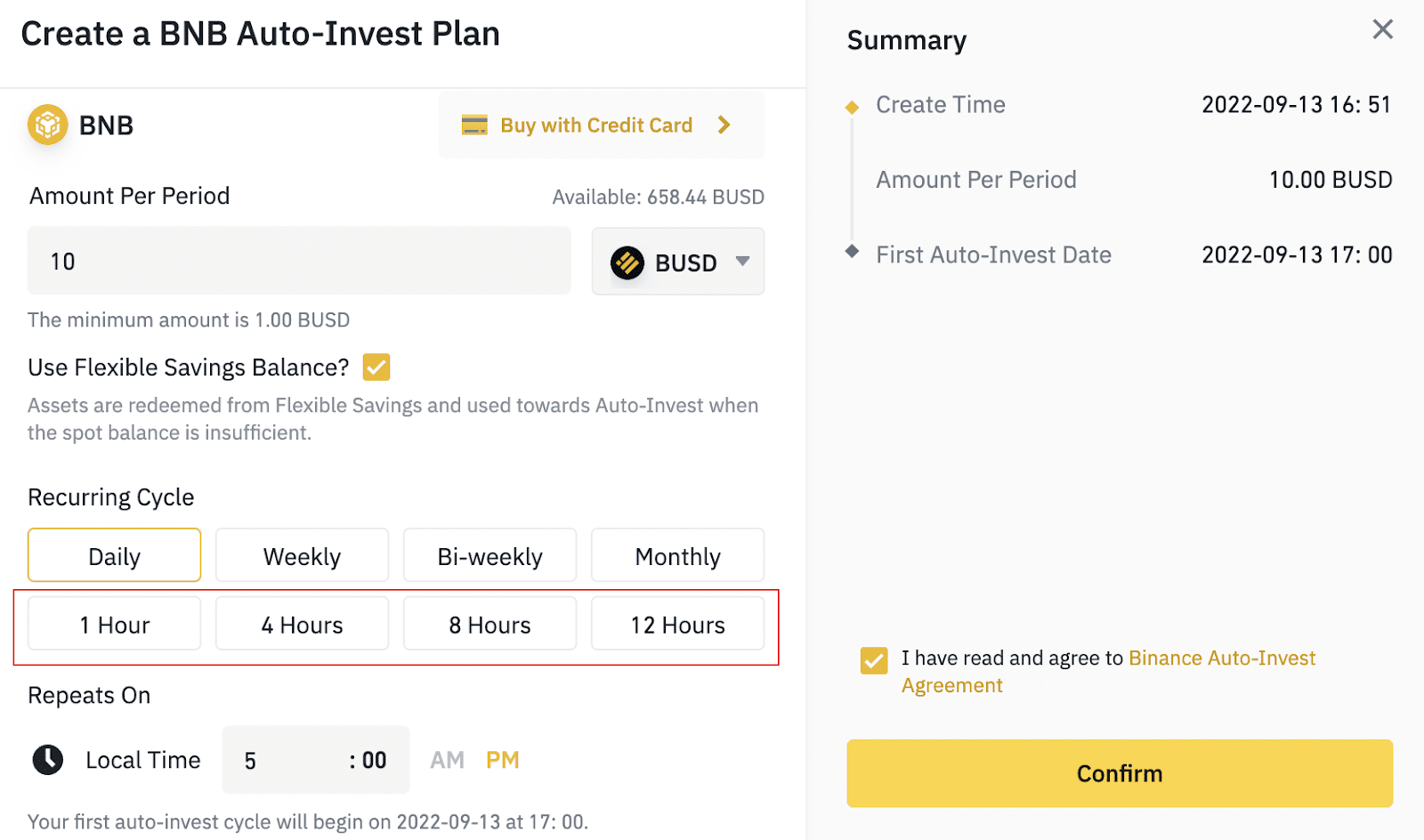Click the arrow next to Buy with Credit Card

[724, 125]
